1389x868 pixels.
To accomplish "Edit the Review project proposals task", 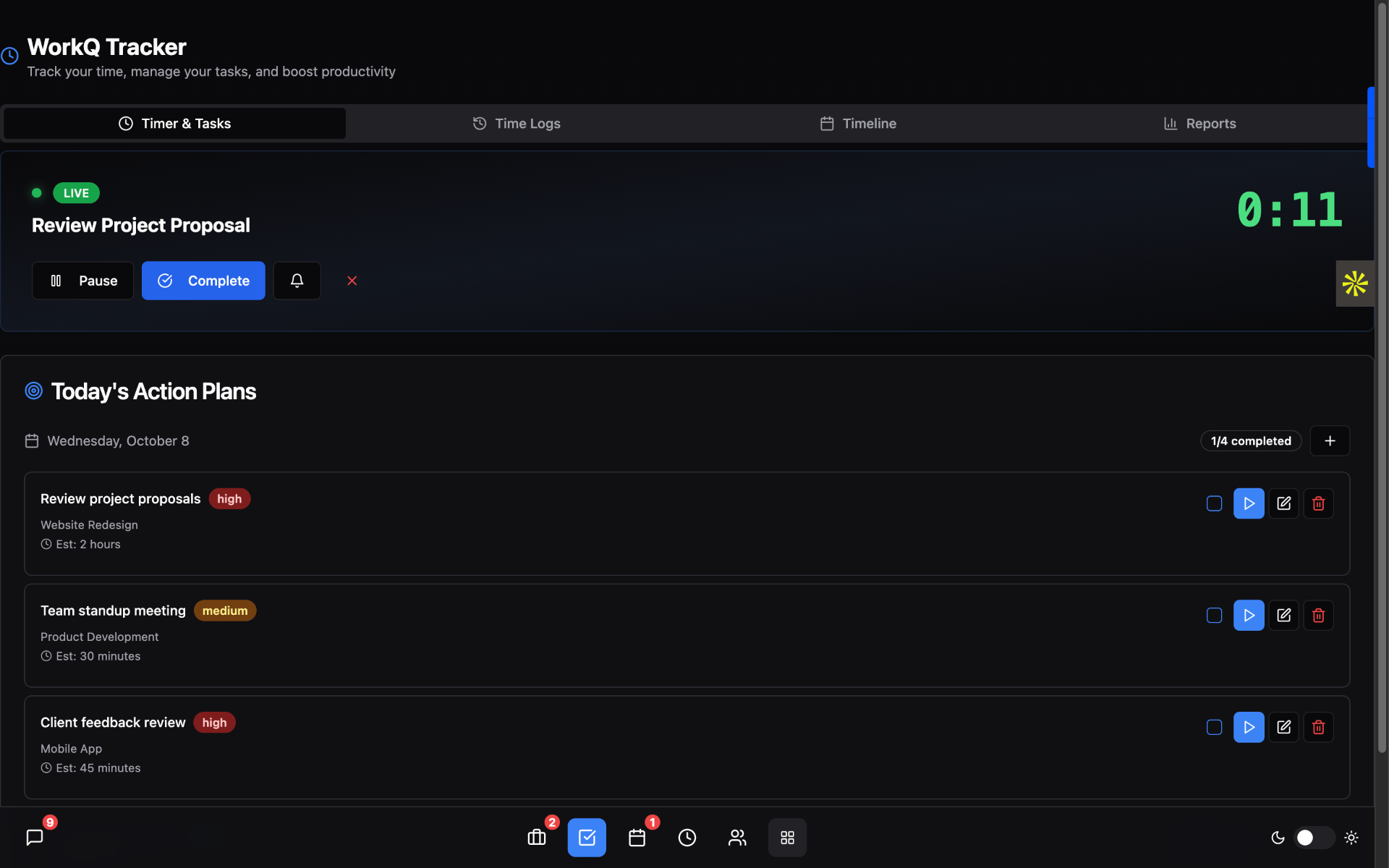I will [1284, 503].
